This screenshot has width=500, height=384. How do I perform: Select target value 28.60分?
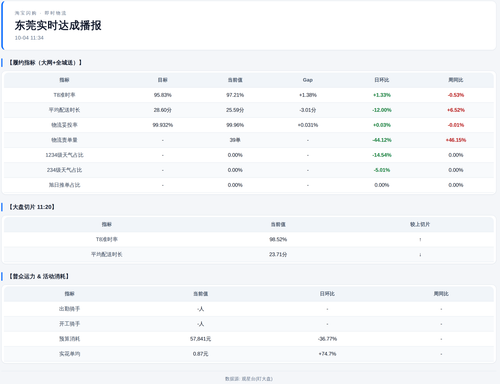coord(163,110)
